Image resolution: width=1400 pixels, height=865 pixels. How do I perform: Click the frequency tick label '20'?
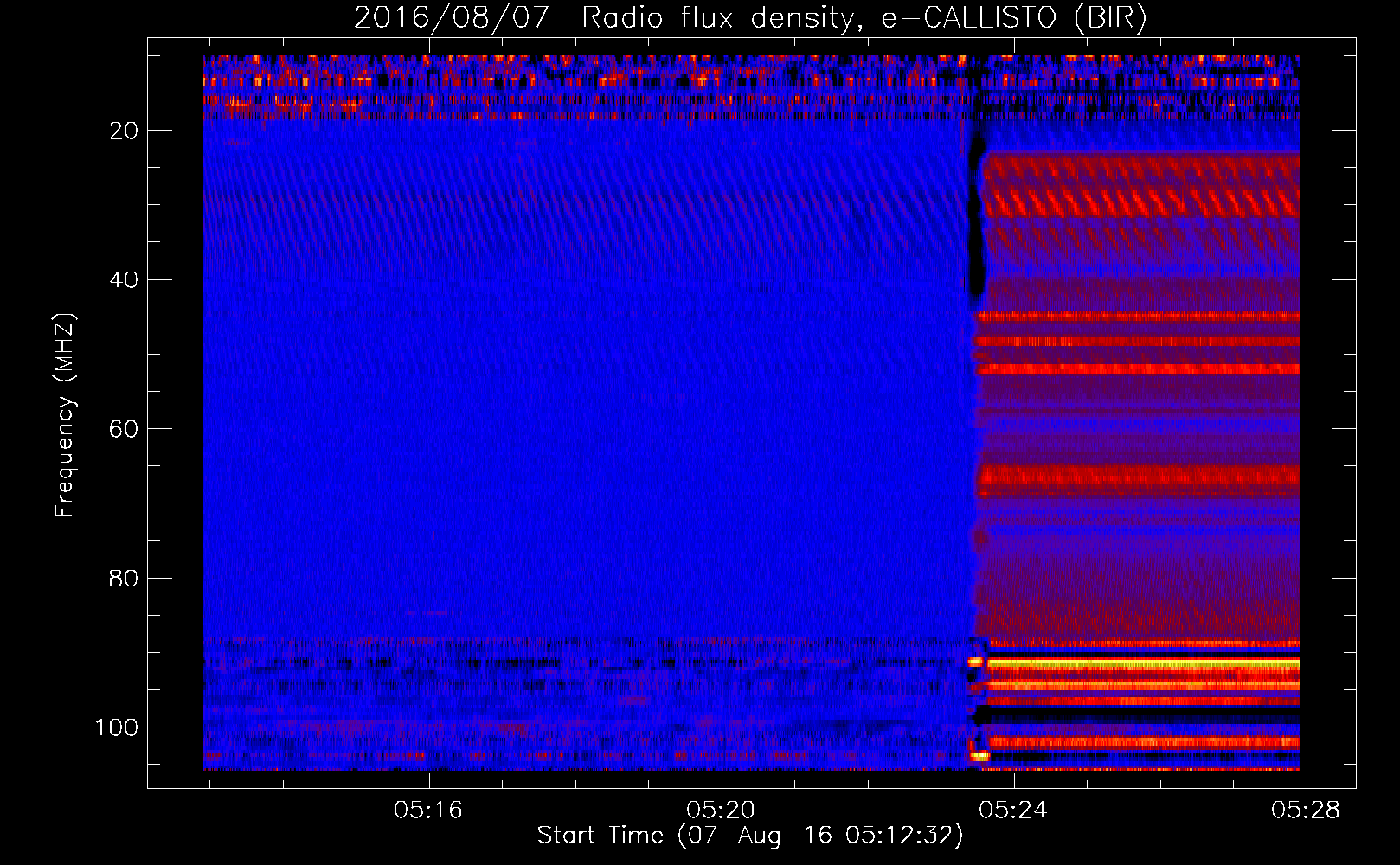click(124, 131)
